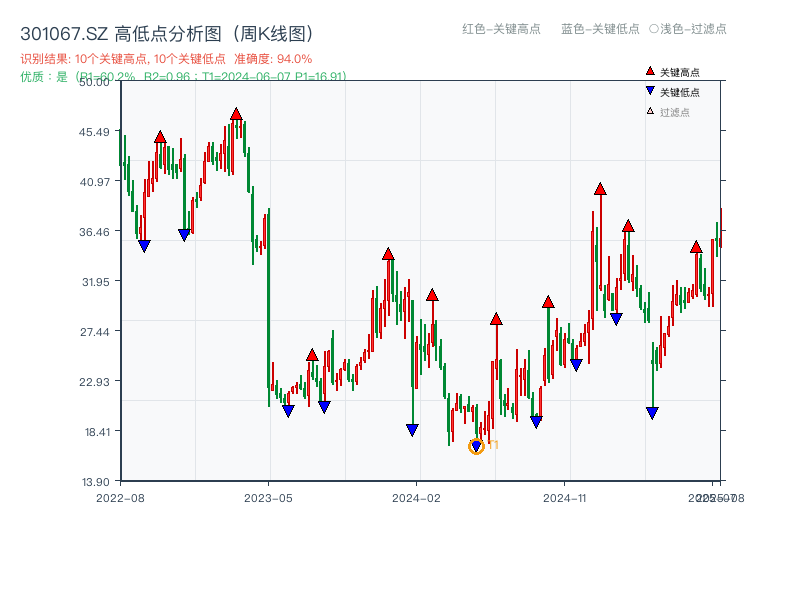Toggle the 过滤点 legend label
The height and width of the screenshot is (600, 800).
pos(674,112)
